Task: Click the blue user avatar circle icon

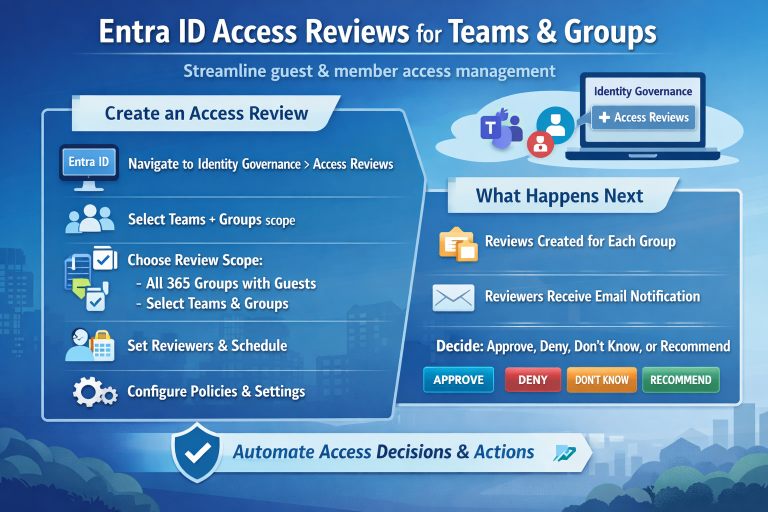Action: point(555,125)
